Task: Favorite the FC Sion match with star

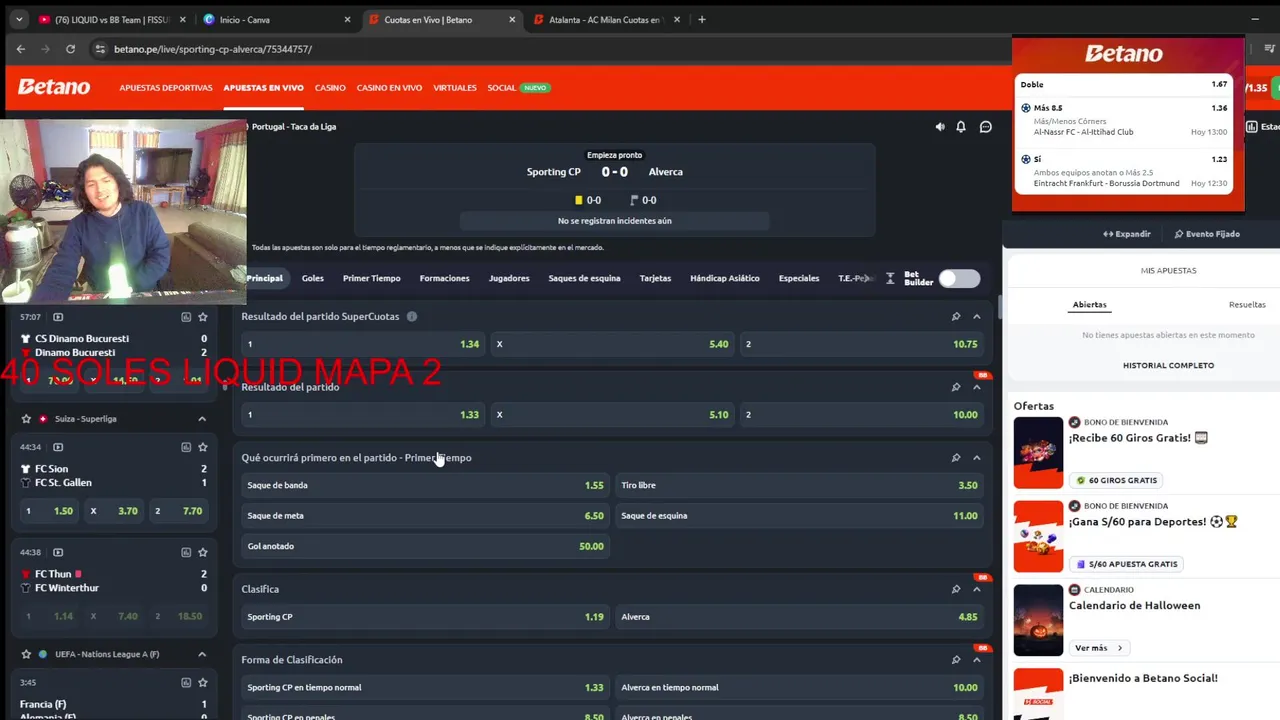Action: 203,447
